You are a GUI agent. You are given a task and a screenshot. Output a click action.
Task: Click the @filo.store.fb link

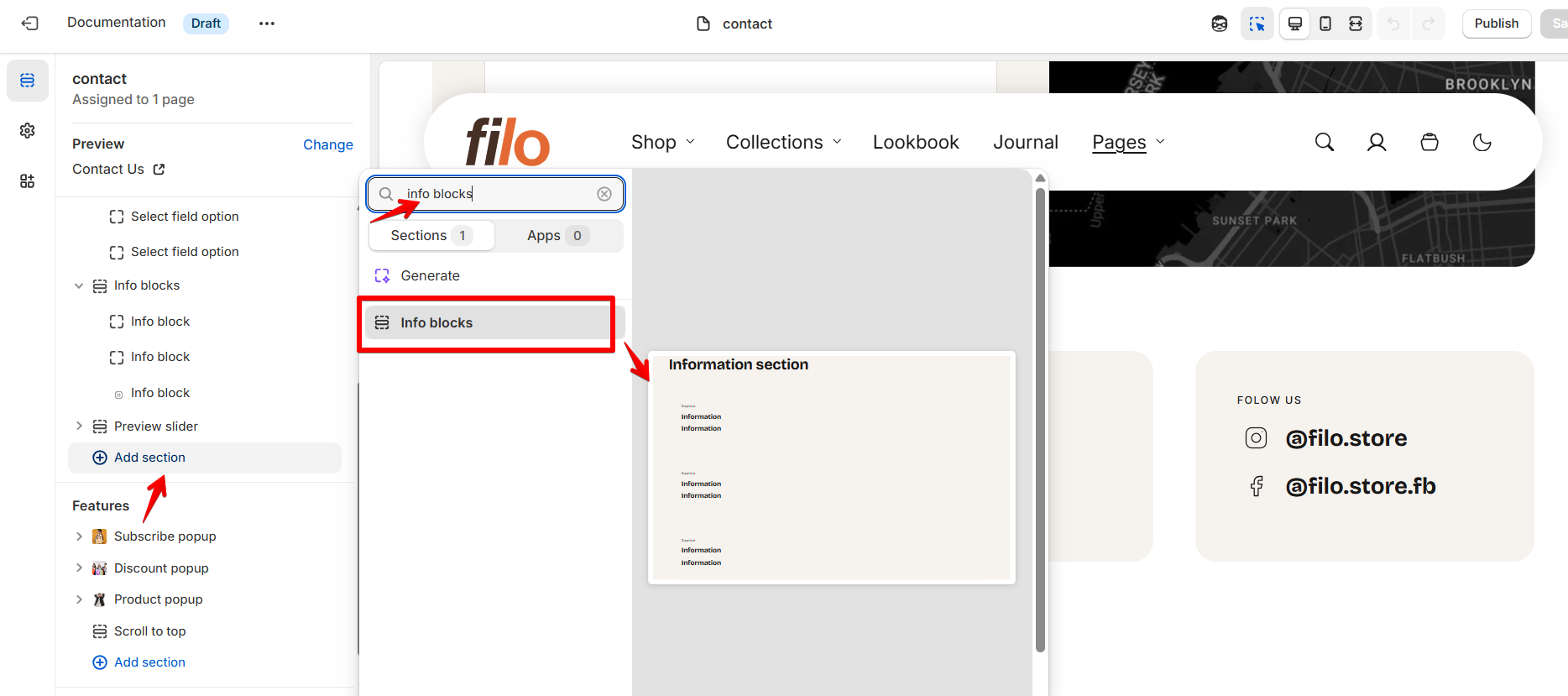(x=1361, y=486)
